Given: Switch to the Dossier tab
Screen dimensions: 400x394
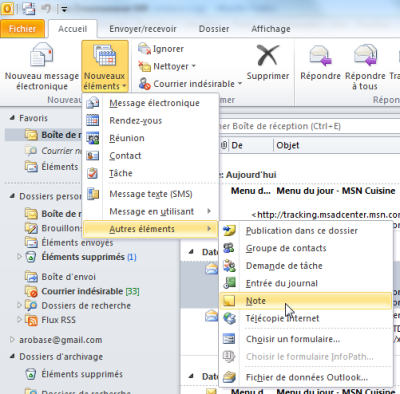Looking at the screenshot, I should (214, 29).
